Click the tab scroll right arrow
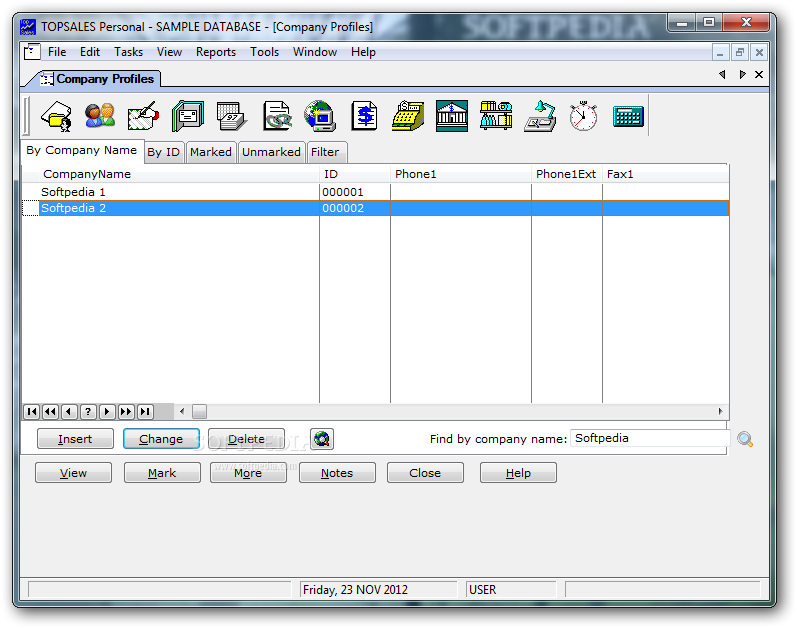Image resolution: width=797 pixels, height=628 pixels. (742, 75)
